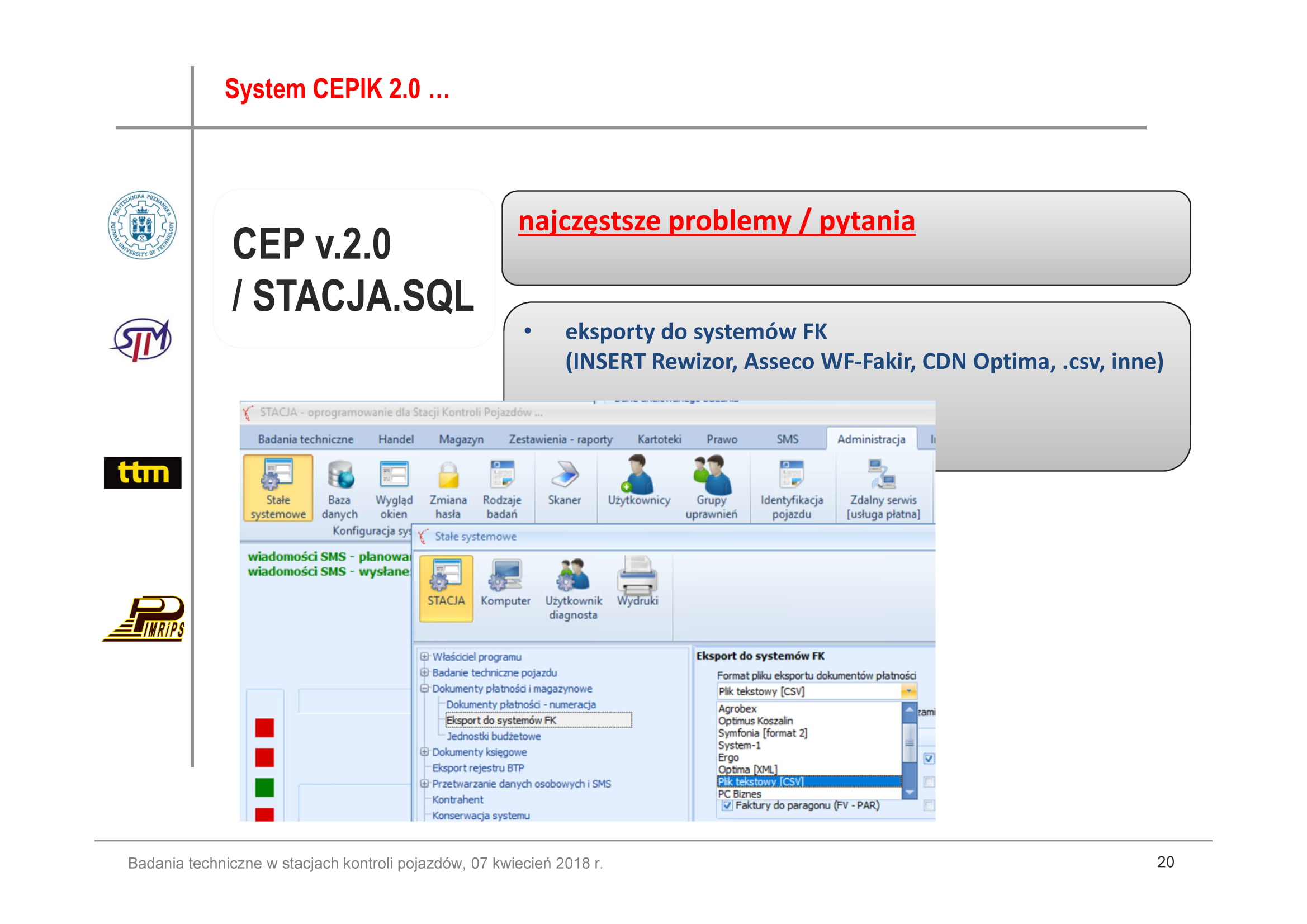1307x924 pixels.
Task: Choose Optimus Koszalin format
Action: tap(809, 721)
